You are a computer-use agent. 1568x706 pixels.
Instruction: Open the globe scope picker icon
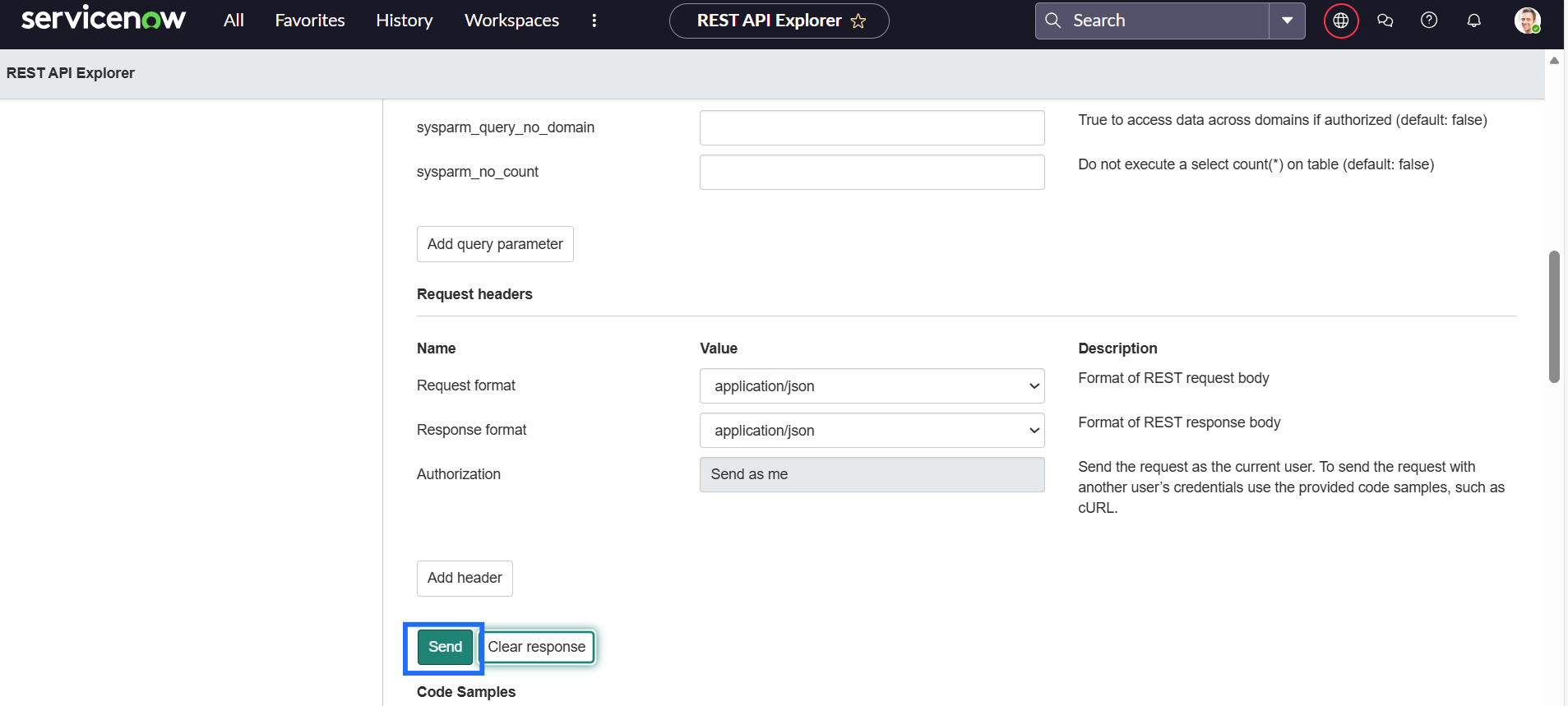1341,21
